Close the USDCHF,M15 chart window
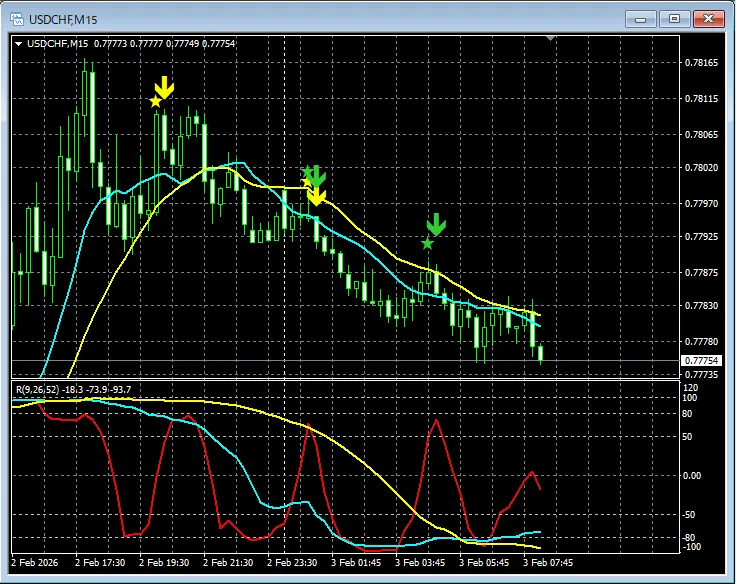Screen dimensions: 737x584 (x=707, y=18)
